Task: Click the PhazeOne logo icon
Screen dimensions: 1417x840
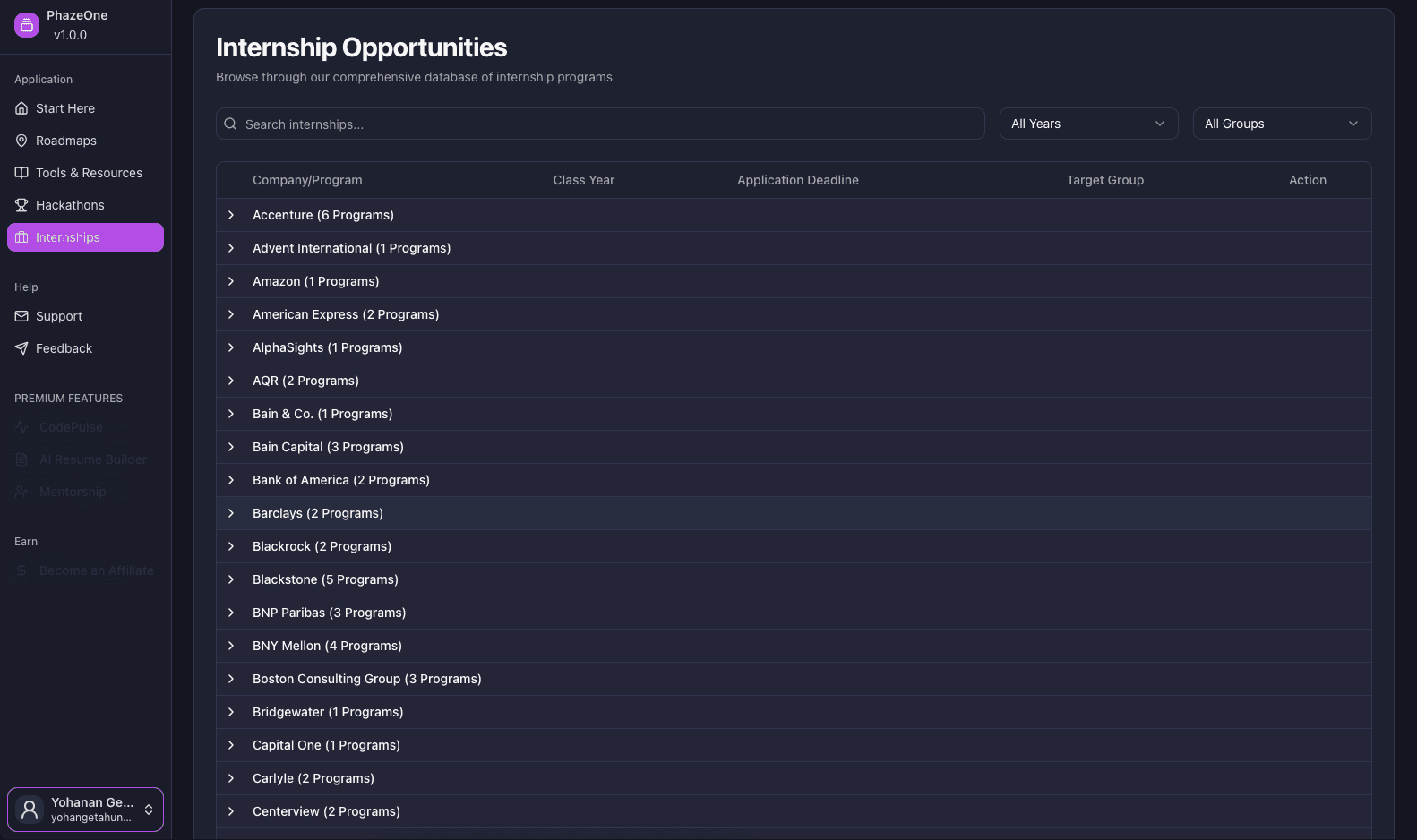Action: pyautogui.click(x=27, y=25)
